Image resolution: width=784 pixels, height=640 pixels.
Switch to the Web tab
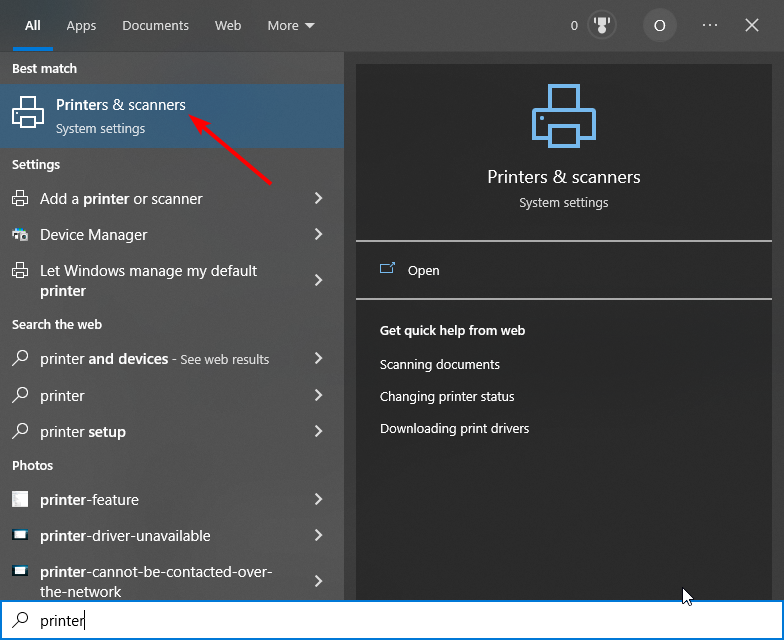pyautogui.click(x=228, y=26)
